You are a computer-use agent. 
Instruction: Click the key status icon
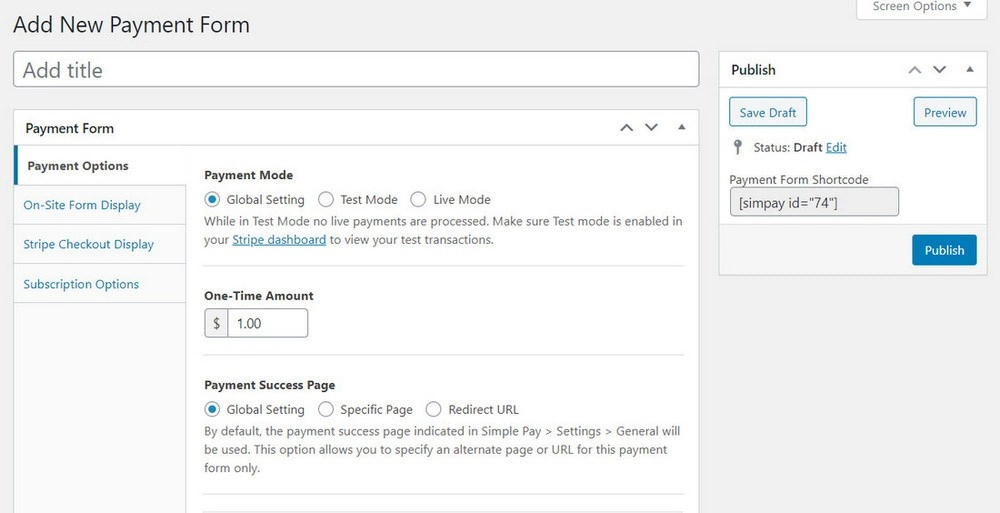coord(739,147)
